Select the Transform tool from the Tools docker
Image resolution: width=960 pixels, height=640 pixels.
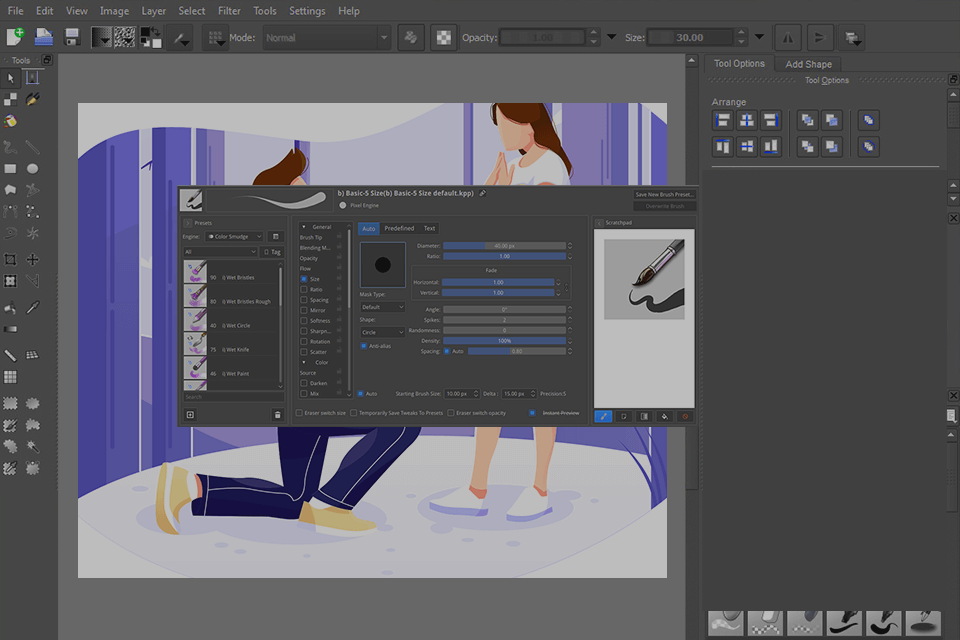pyautogui.click(x=9, y=281)
